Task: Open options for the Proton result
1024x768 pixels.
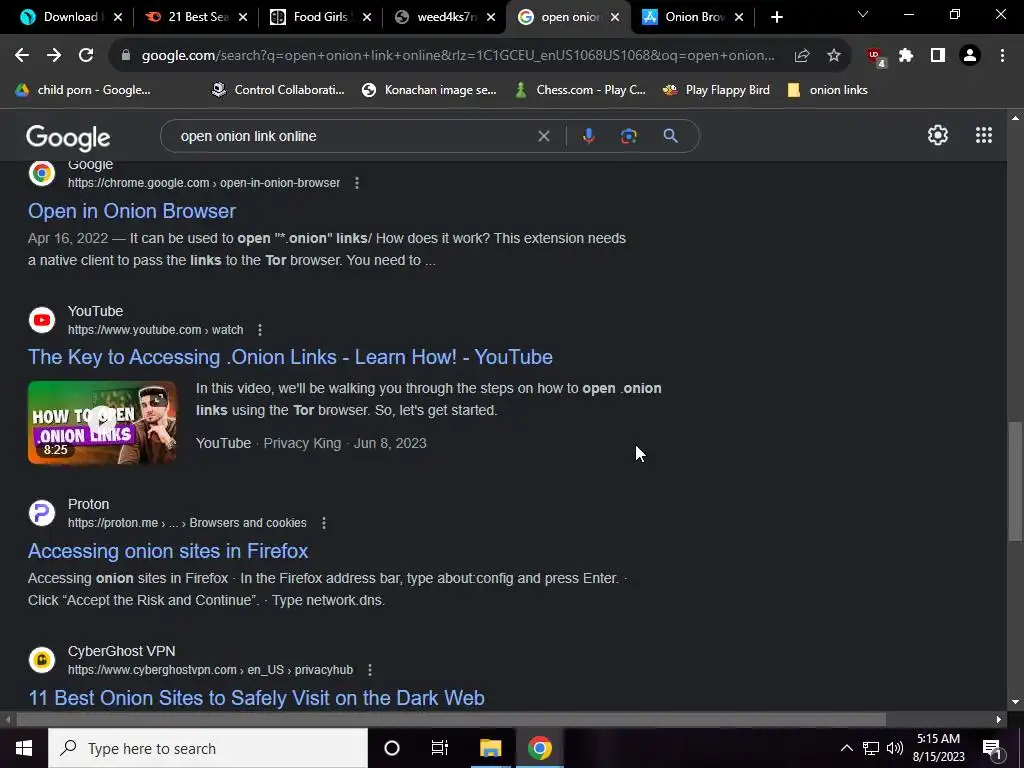Action: (x=324, y=523)
